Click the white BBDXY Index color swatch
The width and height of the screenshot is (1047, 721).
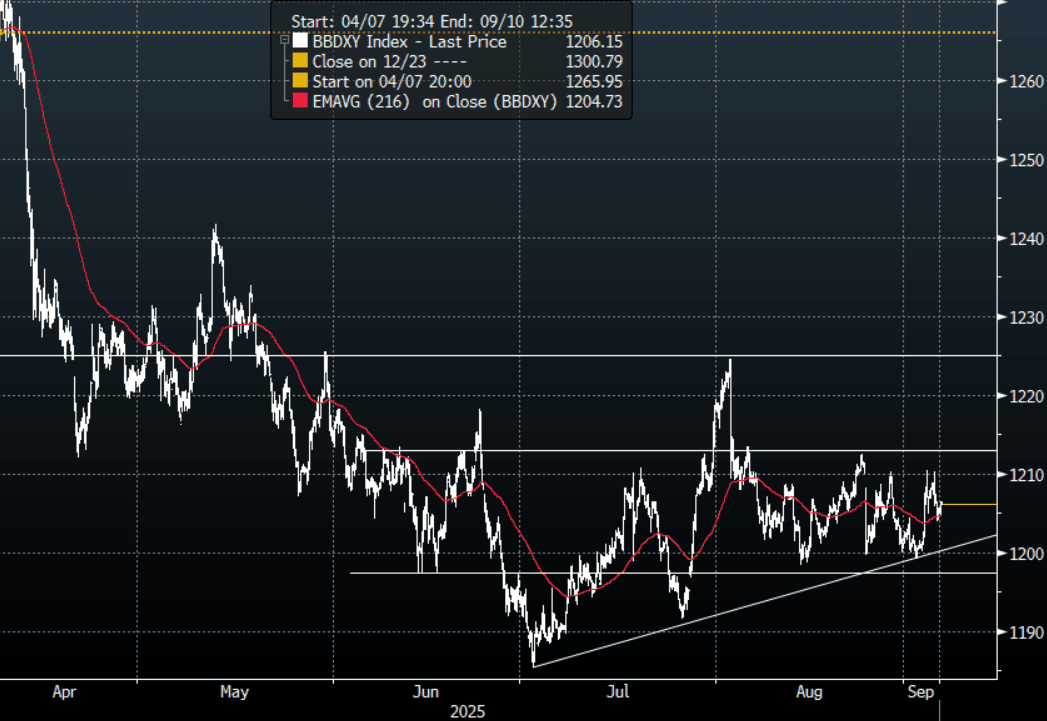[x=299, y=42]
